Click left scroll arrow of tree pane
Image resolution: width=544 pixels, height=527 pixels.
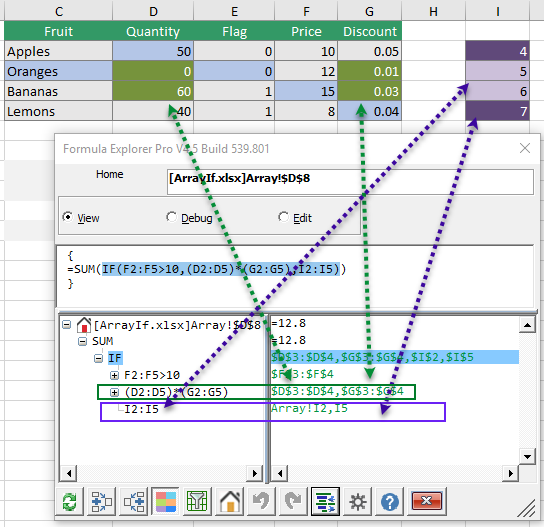tap(69, 473)
